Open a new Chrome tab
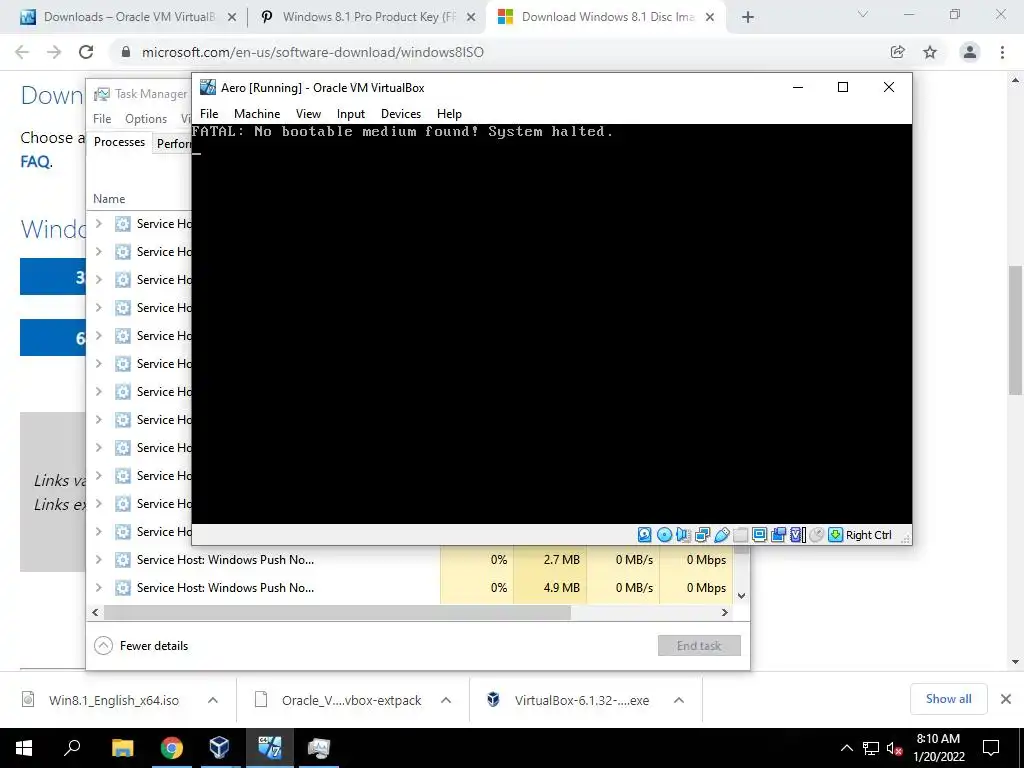 click(x=748, y=17)
